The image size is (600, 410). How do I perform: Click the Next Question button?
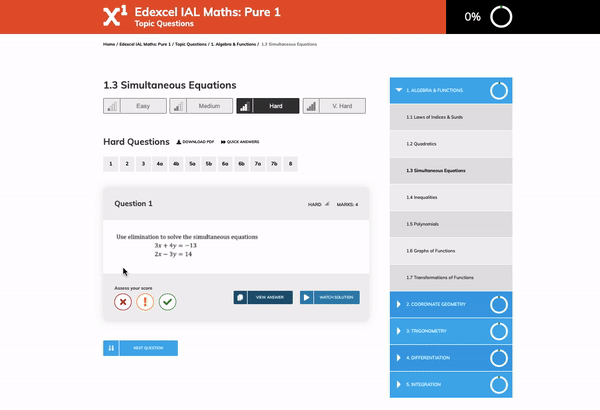[140, 348]
